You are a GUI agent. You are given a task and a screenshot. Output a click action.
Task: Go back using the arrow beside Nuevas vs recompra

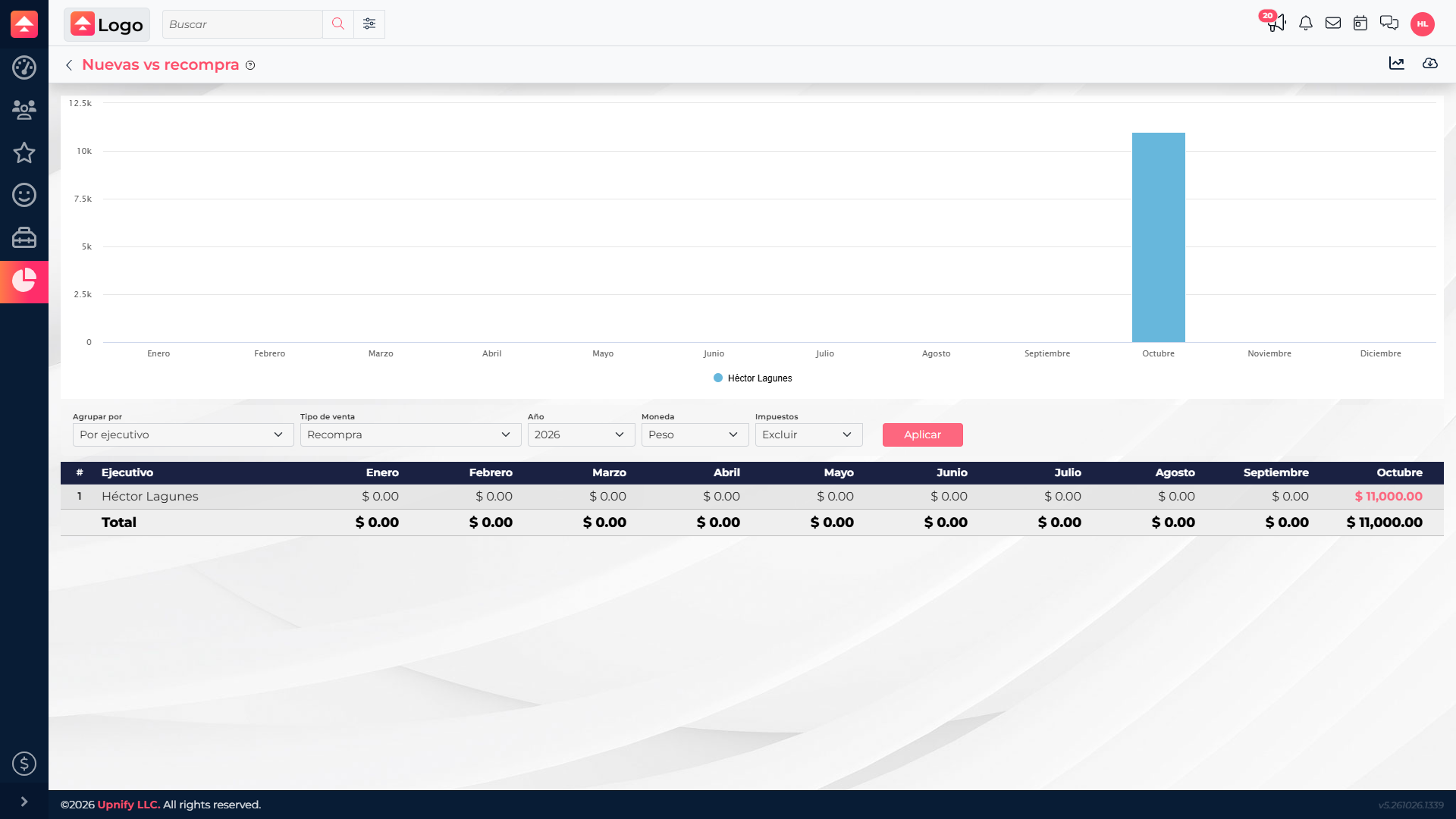(69, 65)
